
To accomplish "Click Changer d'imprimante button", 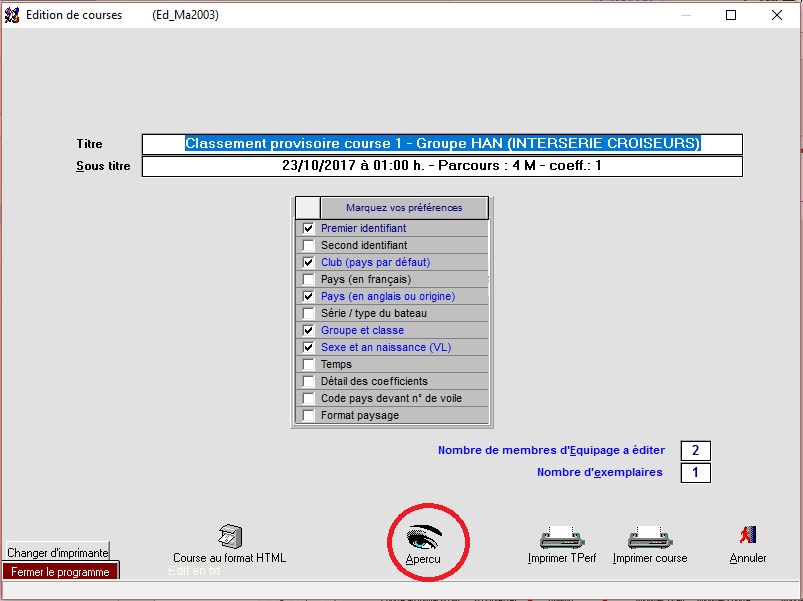I will (58, 552).
